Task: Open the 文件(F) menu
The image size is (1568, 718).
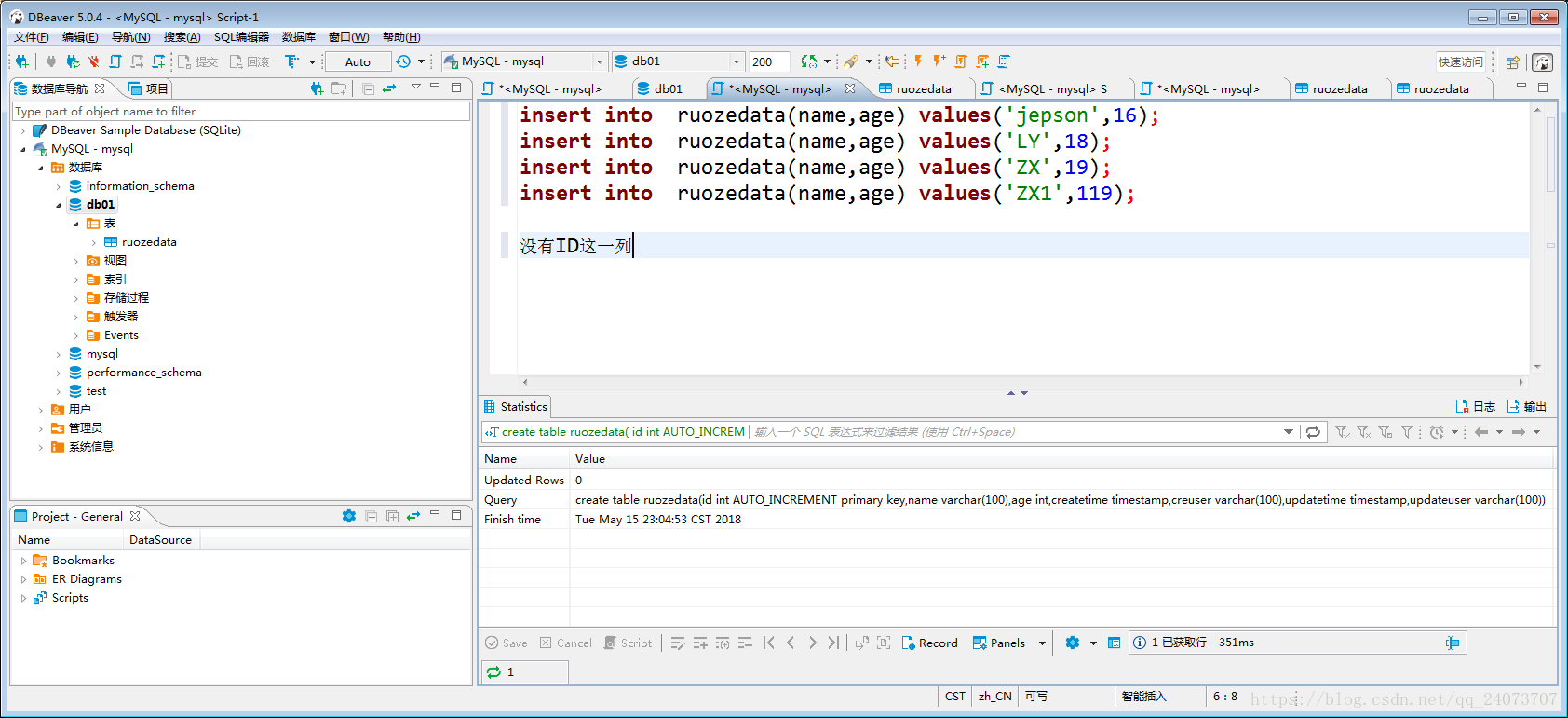Action: pos(31,37)
